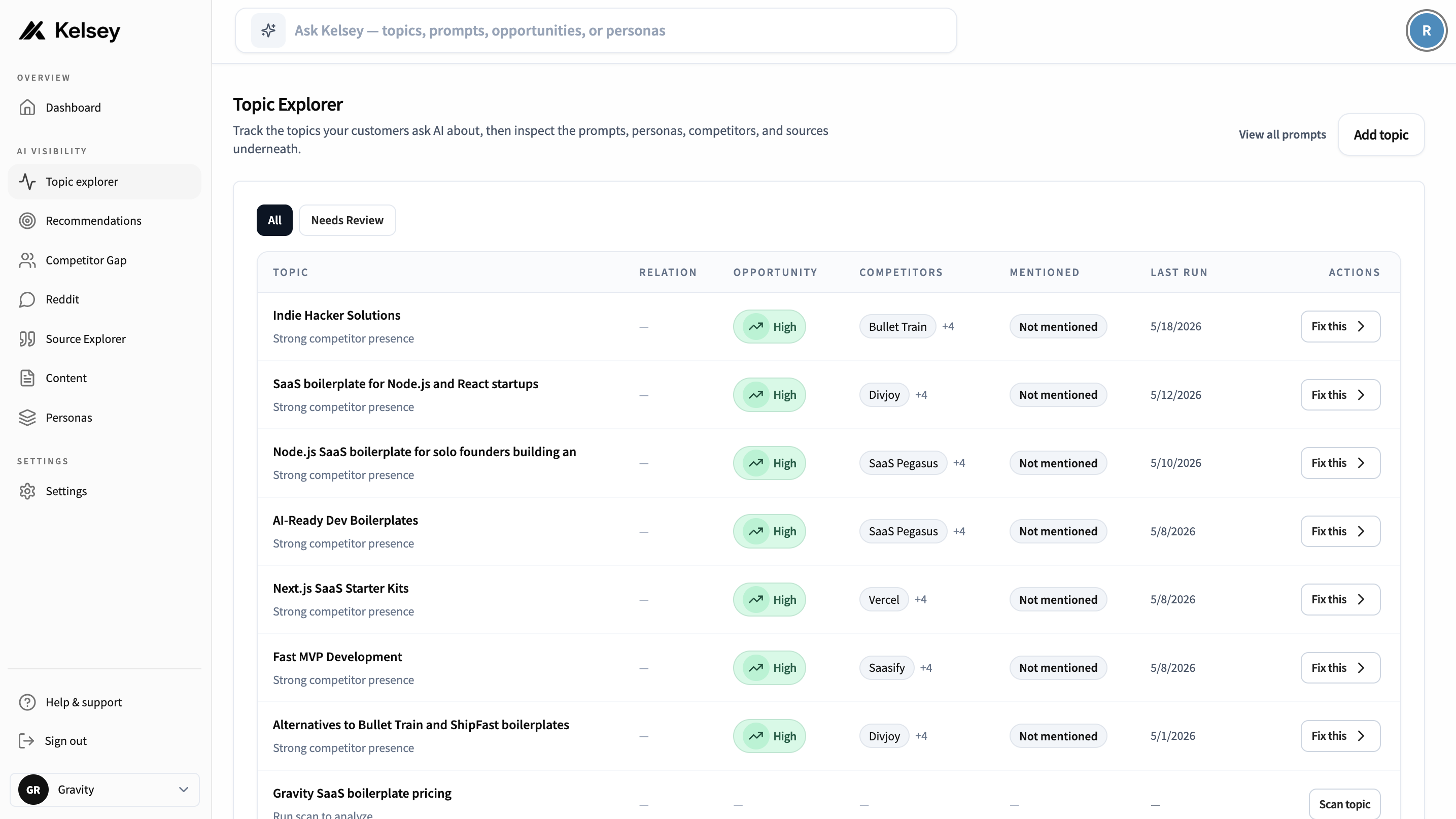The height and width of the screenshot is (819, 1456).
Task: Click the Recommendations target icon
Action: [27, 220]
